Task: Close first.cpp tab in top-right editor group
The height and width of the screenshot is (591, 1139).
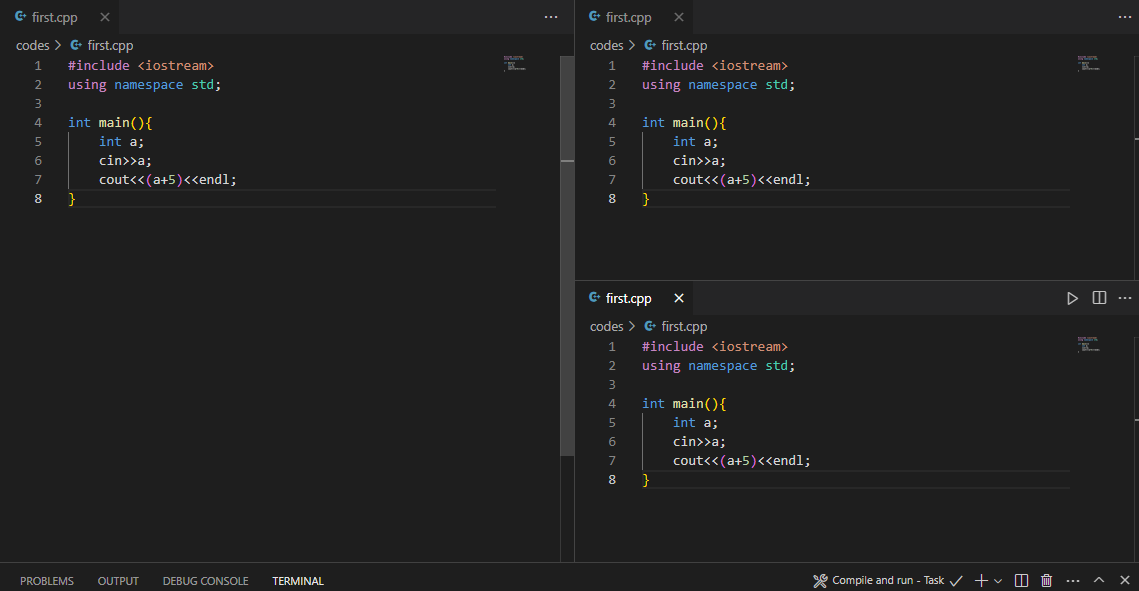Action: click(x=678, y=17)
